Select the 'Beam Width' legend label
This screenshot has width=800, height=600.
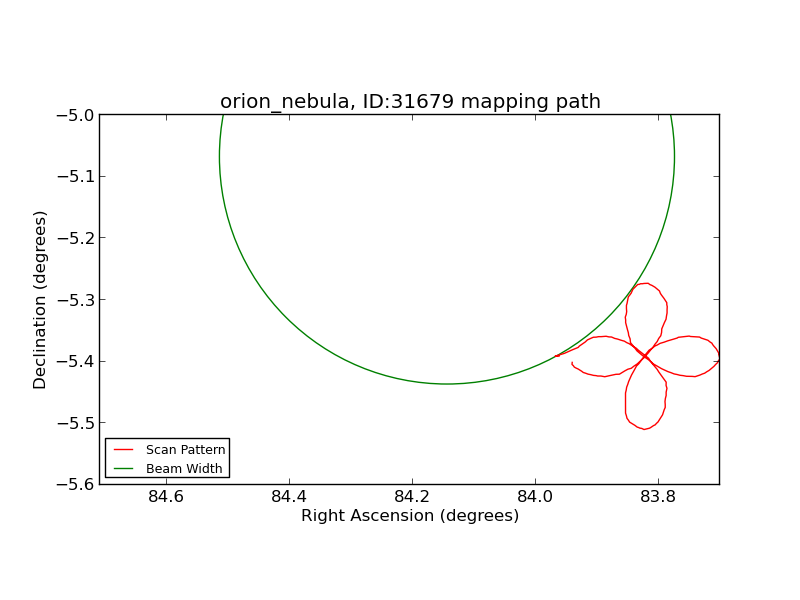[x=184, y=468]
